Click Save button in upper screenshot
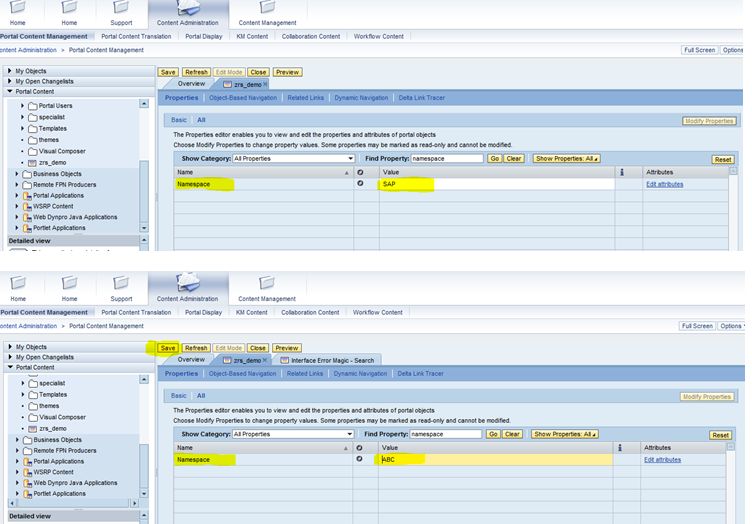 168,72
